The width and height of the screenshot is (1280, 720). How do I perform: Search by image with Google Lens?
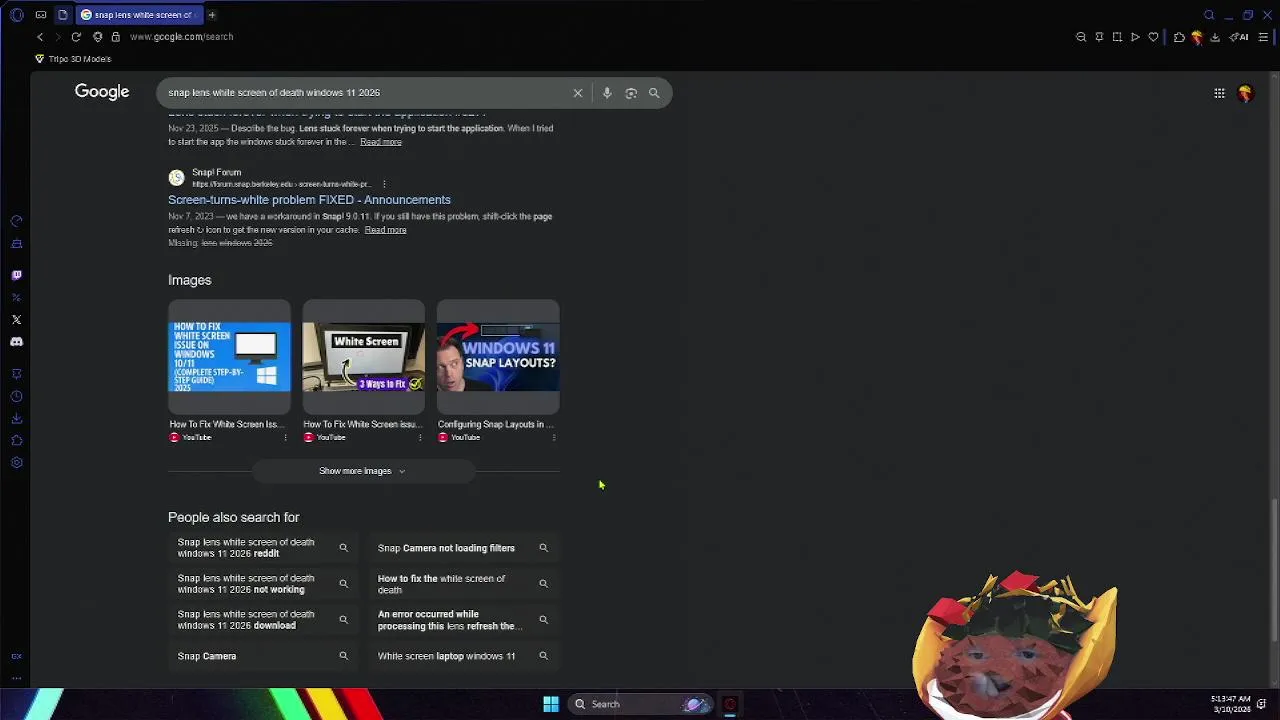click(x=631, y=93)
